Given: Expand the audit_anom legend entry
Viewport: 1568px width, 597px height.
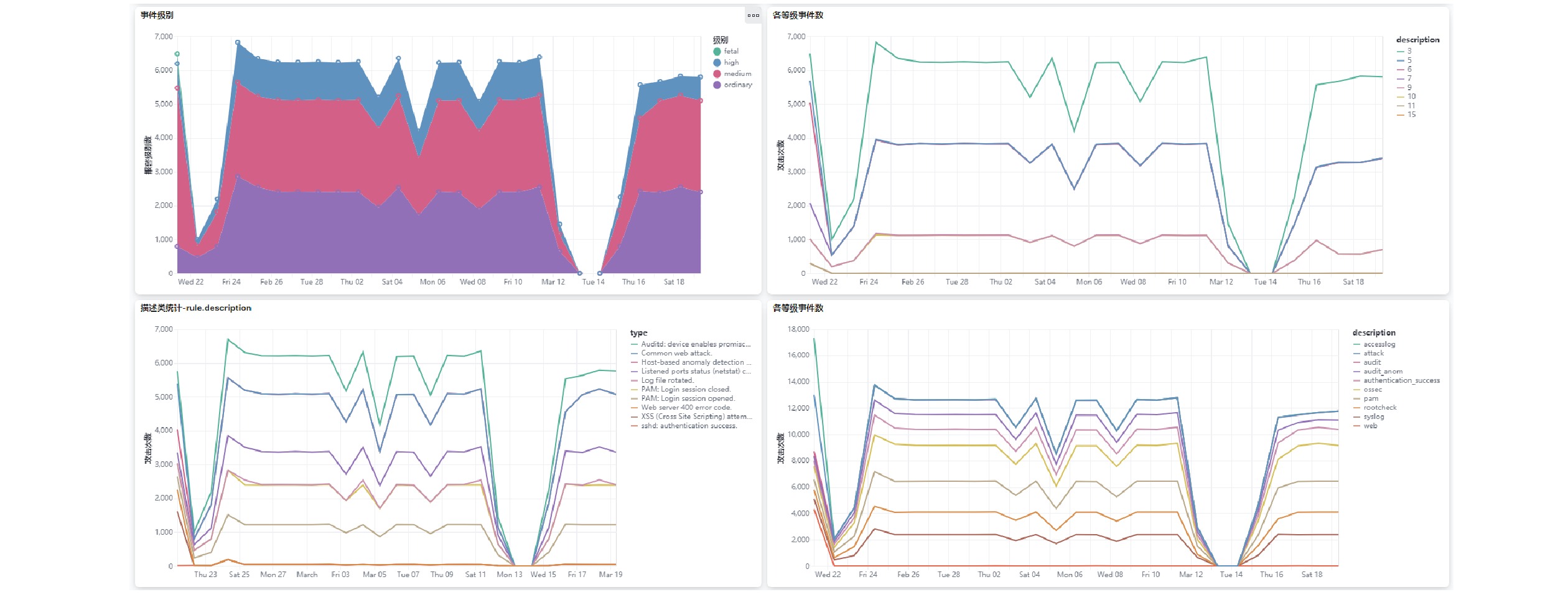Looking at the screenshot, I should (x=1383, y=372).
